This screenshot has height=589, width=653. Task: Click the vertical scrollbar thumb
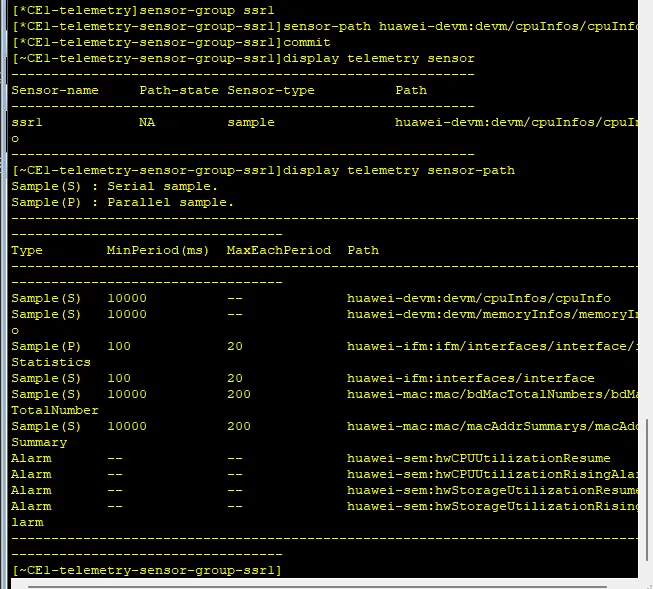(647, 489)
